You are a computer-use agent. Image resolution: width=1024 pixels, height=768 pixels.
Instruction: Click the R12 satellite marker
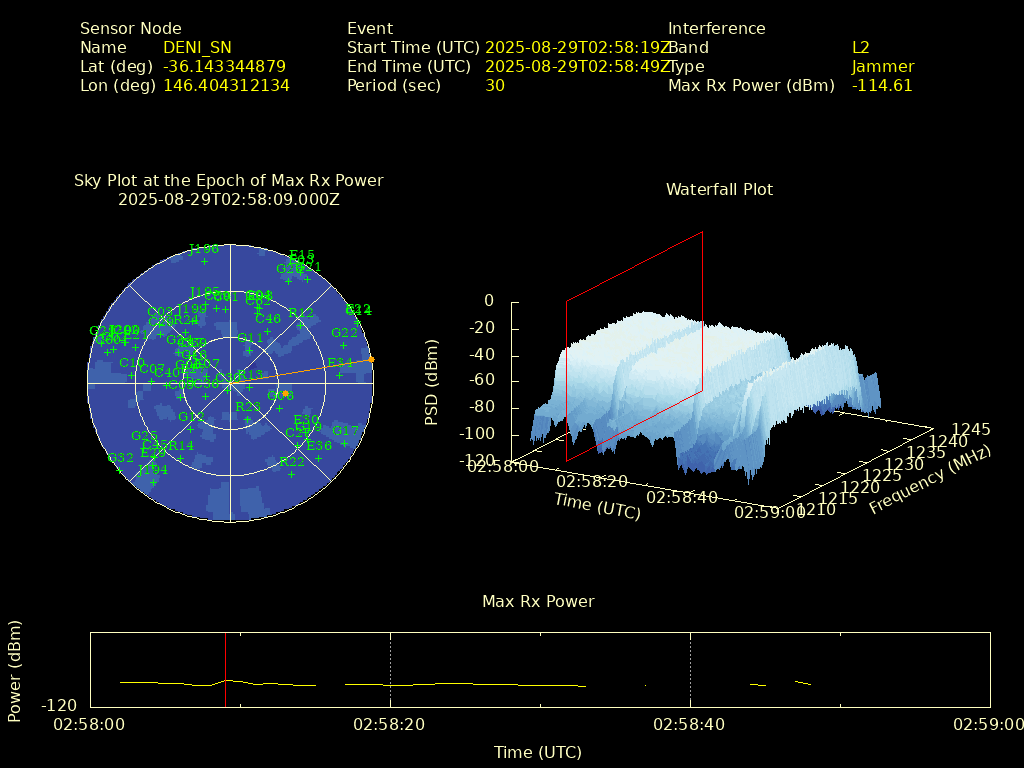tap(301, 325)
